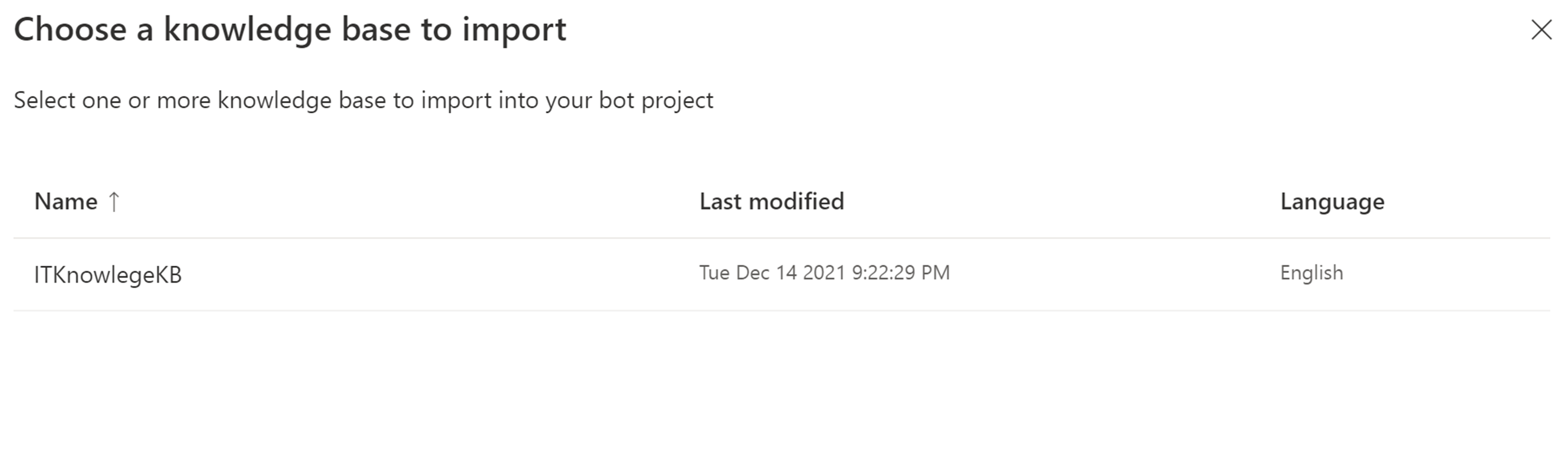
Task: Click the ITKnowlegeKB row to the right of English
Action: click(1461, 274)
